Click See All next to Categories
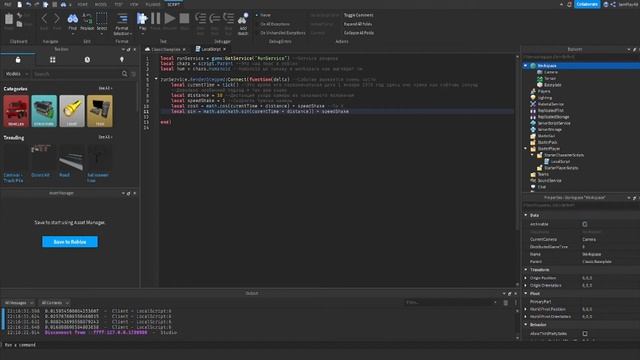The width and height of the screenshot is (640, 360). tap(105, 88)
